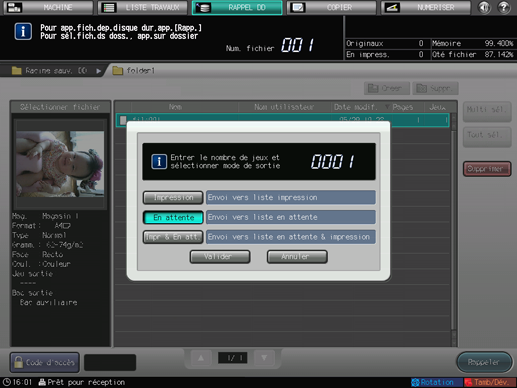517x388 pixels.
Task: Click the Tamb/Dév. status indicator
Action: click(489, 382)
